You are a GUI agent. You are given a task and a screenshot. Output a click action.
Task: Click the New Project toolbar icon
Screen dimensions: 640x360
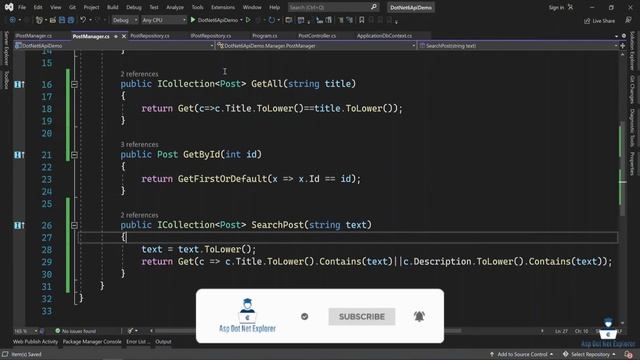(x=39, y=20)
